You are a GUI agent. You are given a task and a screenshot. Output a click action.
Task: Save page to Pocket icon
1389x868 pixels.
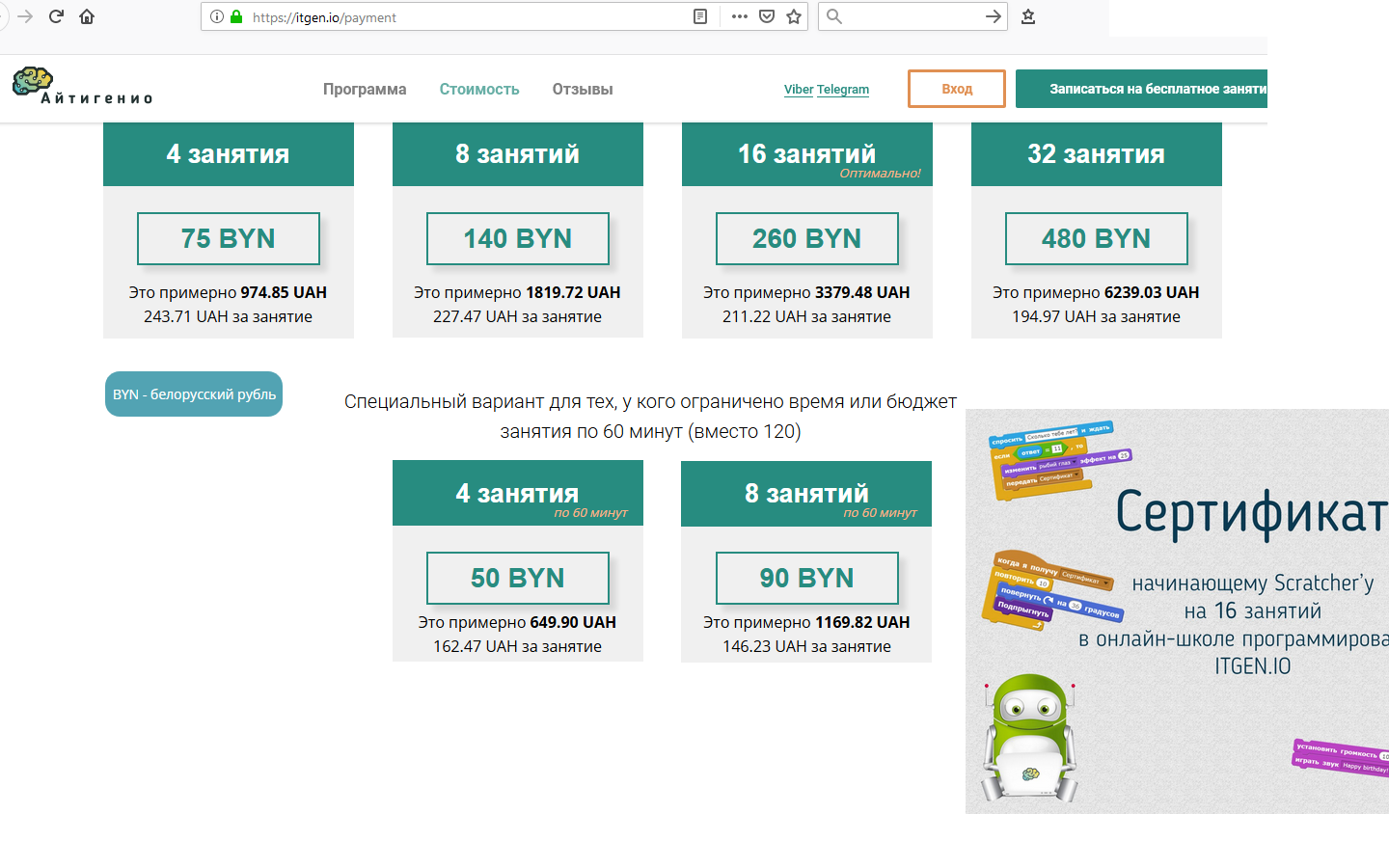click(767, 16)
